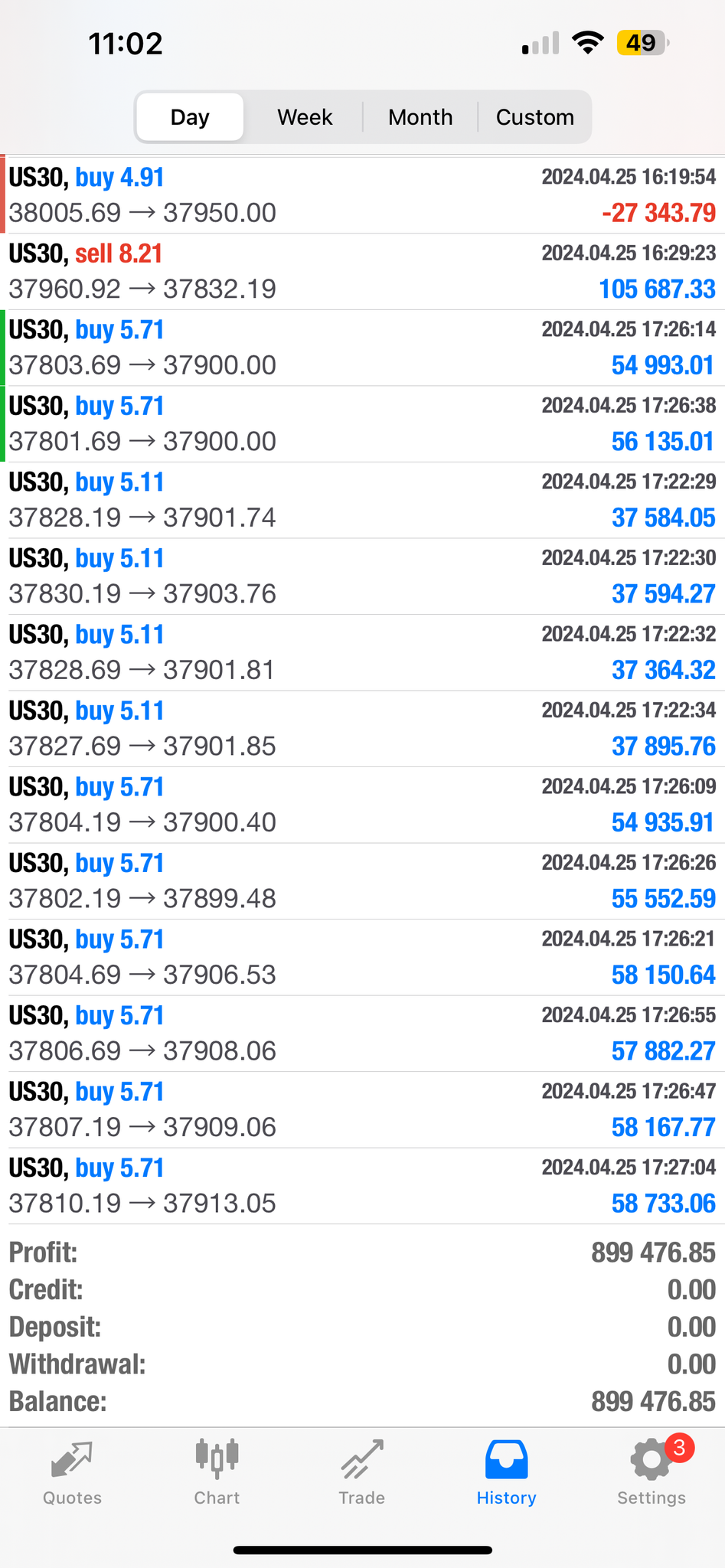Viewport: 725px width, 1568px height.
Task: Tap the 11:02 status bar clock
Action: [126, 44]
